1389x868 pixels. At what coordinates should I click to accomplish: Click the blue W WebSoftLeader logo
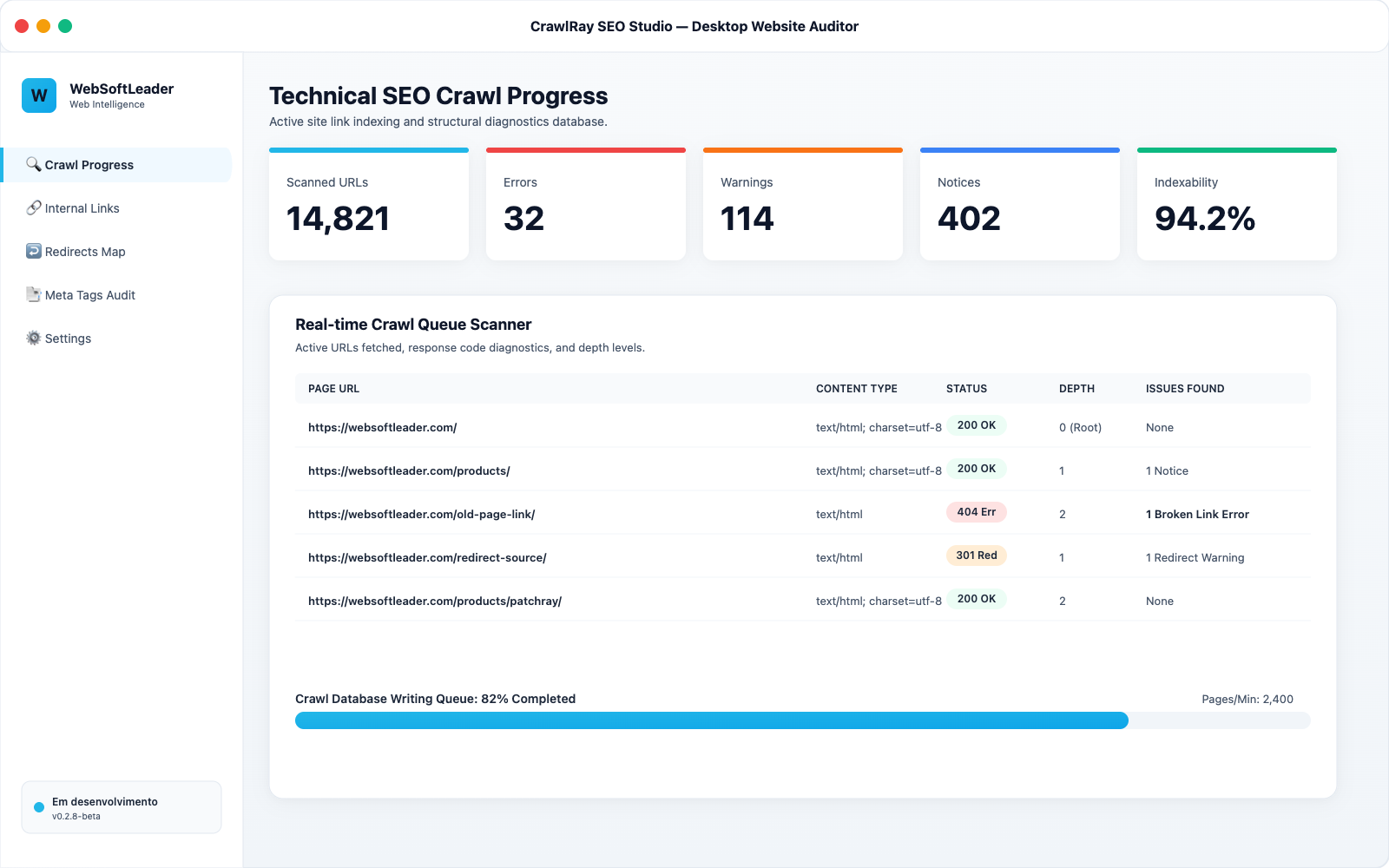[x=39, y=95]
